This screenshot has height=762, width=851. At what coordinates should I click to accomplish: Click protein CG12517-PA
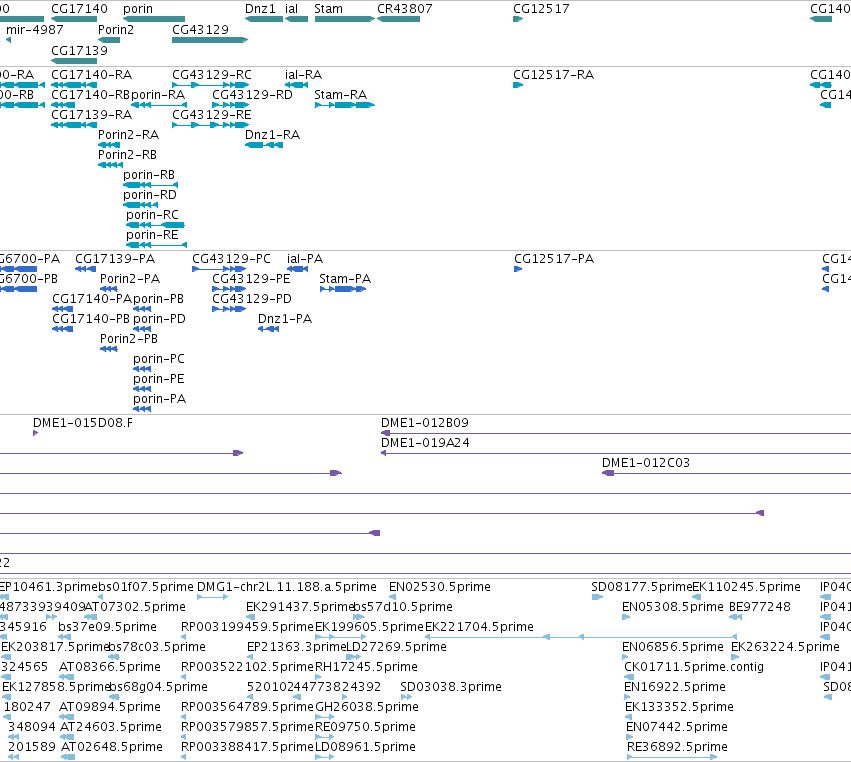518,269
